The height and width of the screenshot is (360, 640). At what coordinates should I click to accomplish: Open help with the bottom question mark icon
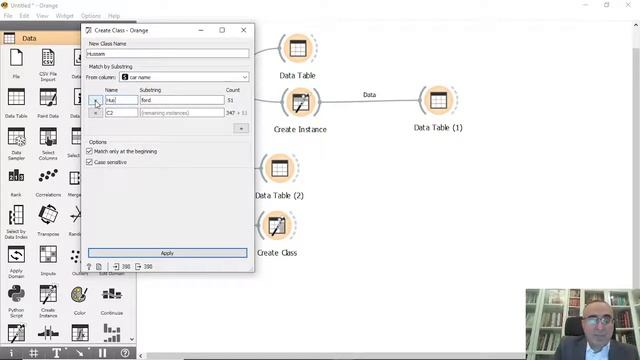(x=125, y=353)
